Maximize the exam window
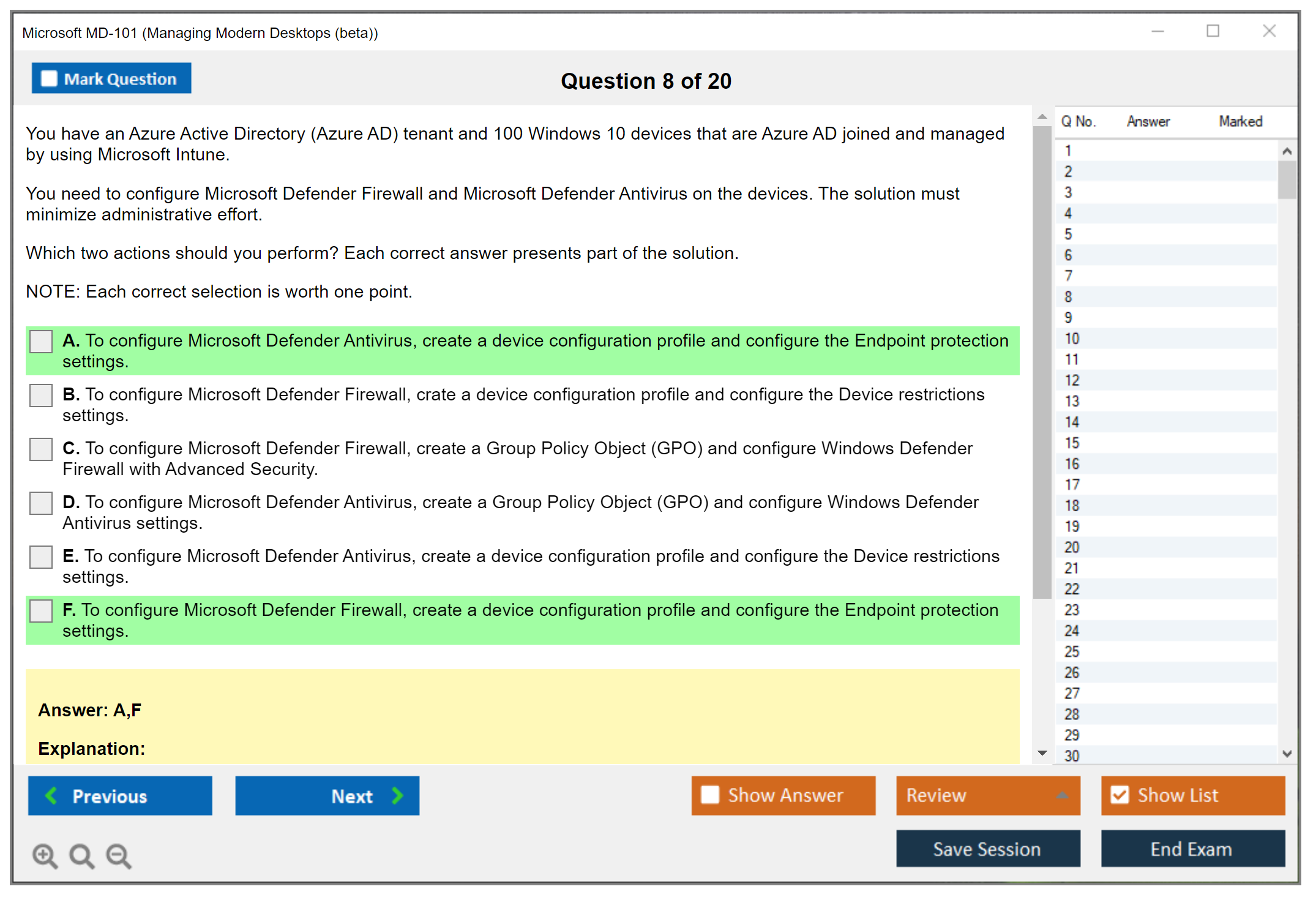 [1213, 31]
